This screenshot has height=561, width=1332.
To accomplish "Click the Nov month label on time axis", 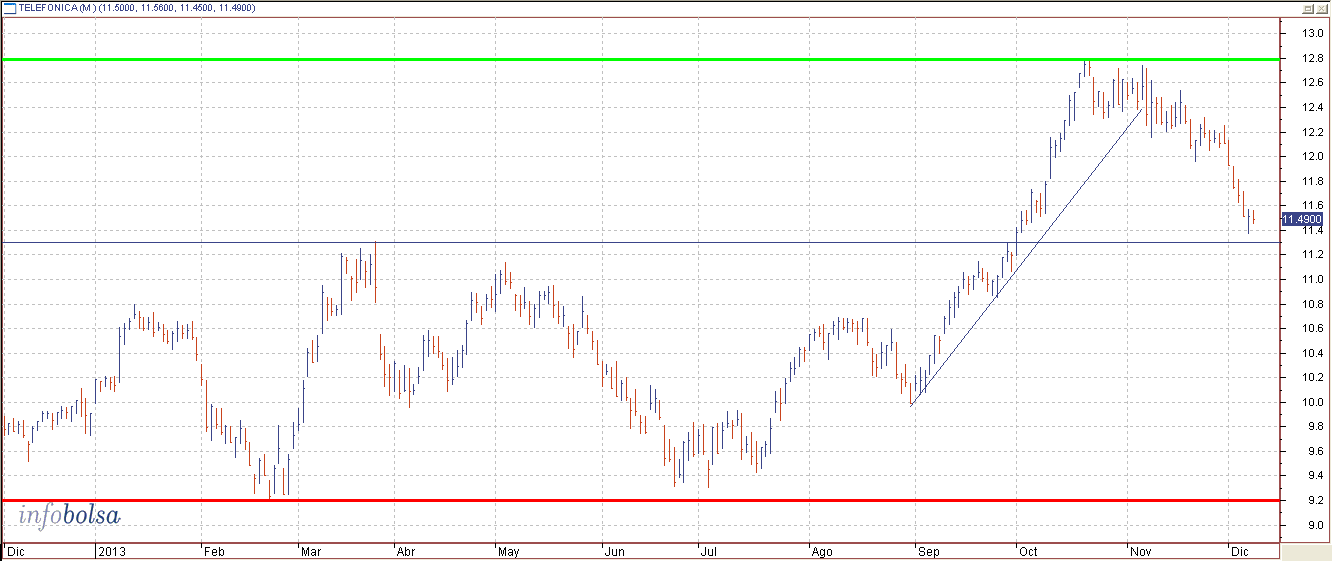I will coord(1140,551).
